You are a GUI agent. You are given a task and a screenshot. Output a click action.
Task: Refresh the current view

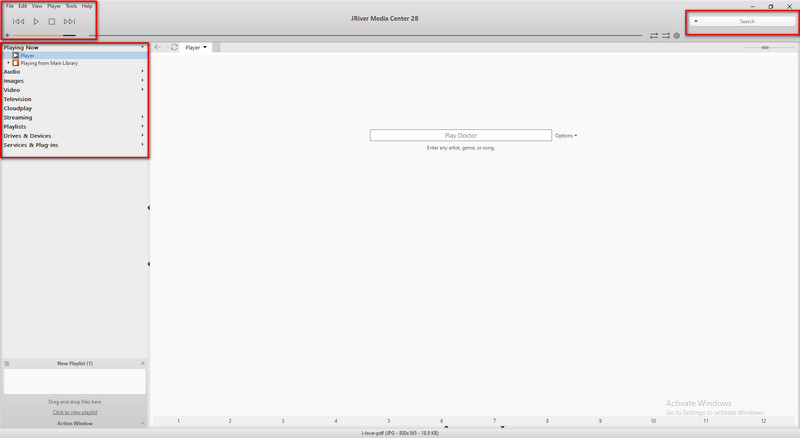coord(174,47)
